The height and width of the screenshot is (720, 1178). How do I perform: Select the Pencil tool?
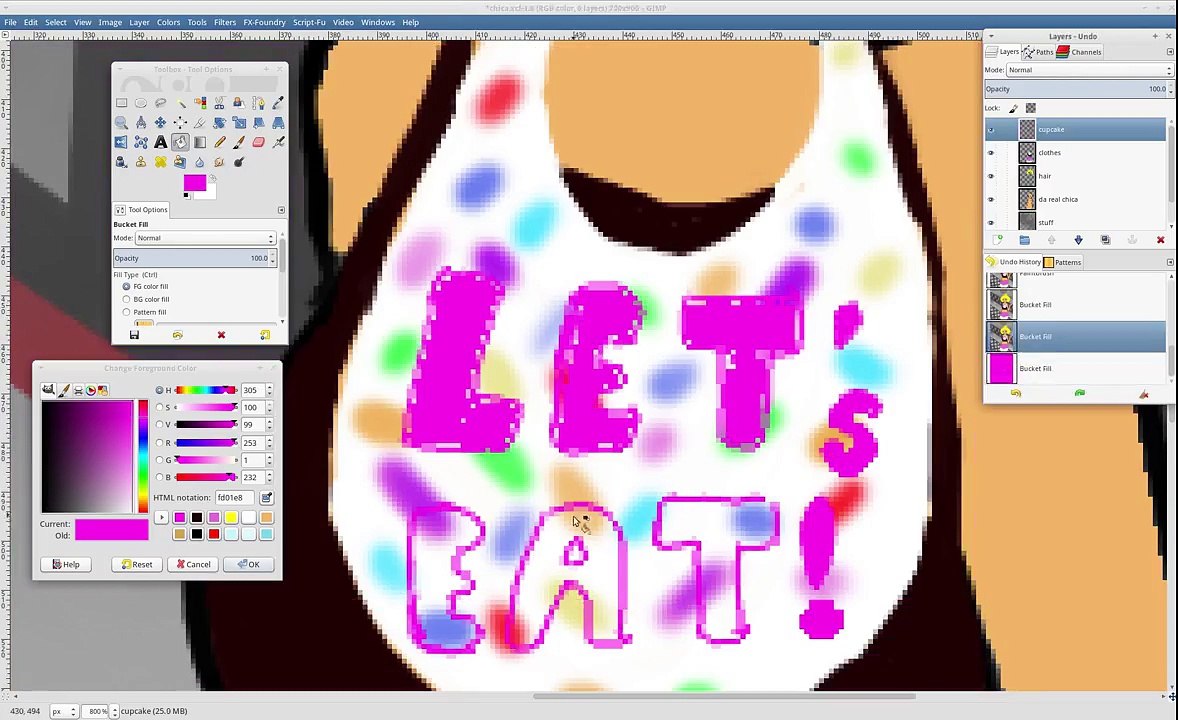219,142
